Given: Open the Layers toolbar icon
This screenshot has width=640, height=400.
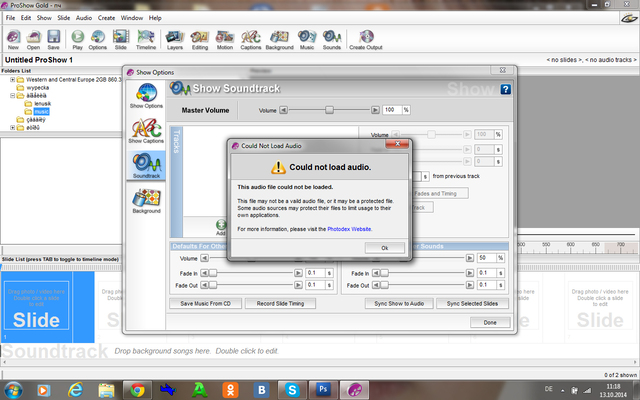Looking at the screenshot, I should point(175,40).
